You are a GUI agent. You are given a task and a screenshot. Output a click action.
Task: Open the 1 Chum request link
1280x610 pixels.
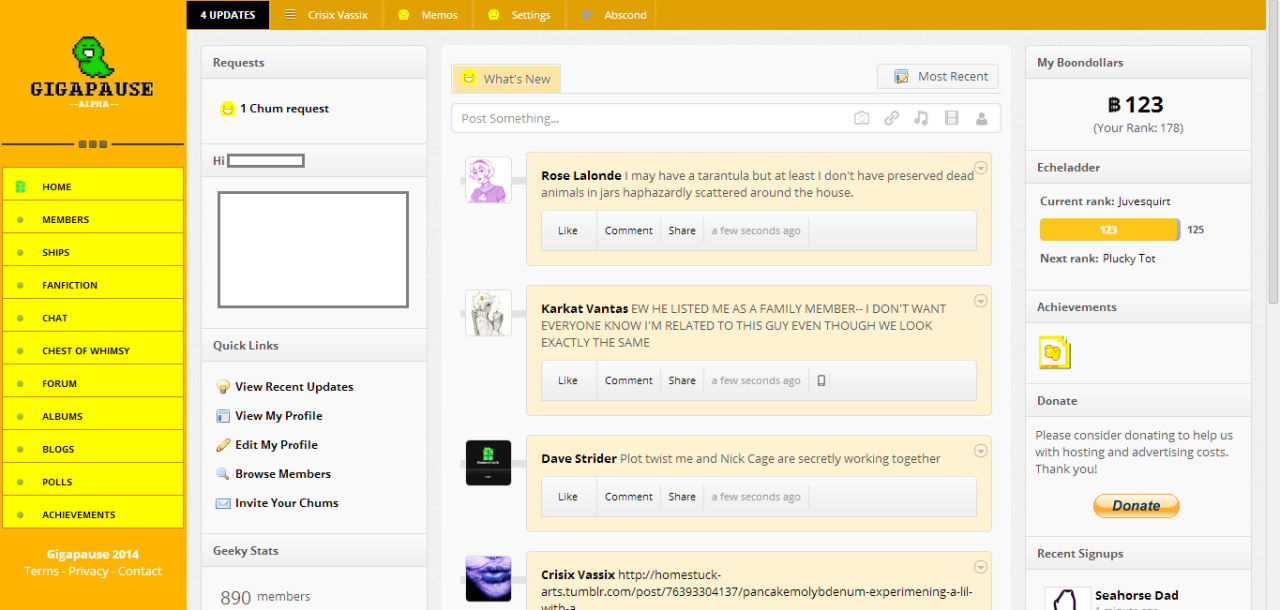pyautogui.click(x=284, y=108)
